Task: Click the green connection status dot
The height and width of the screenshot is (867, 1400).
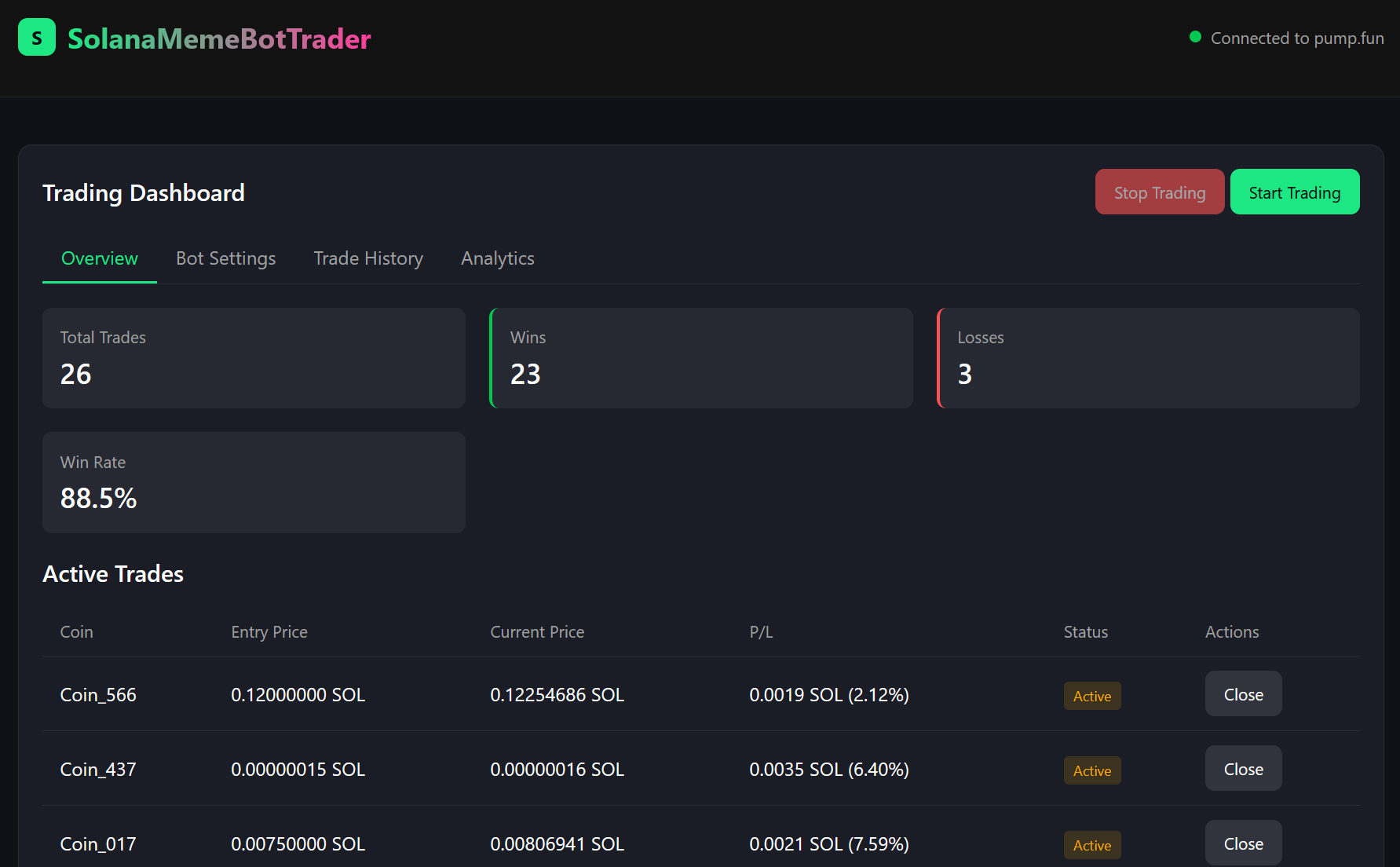Action: (1195, 37)
